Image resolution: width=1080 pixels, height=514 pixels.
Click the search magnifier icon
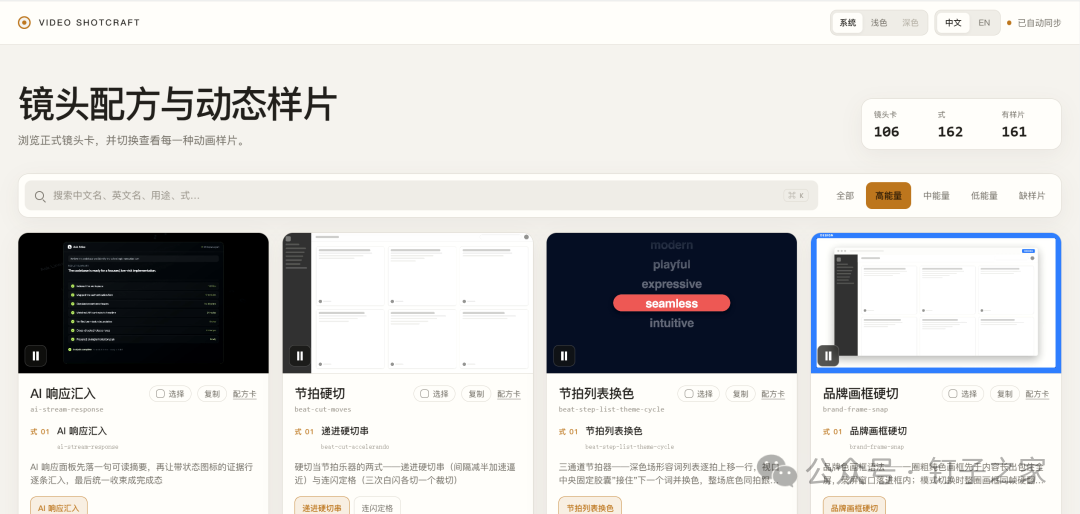(41, 196)
